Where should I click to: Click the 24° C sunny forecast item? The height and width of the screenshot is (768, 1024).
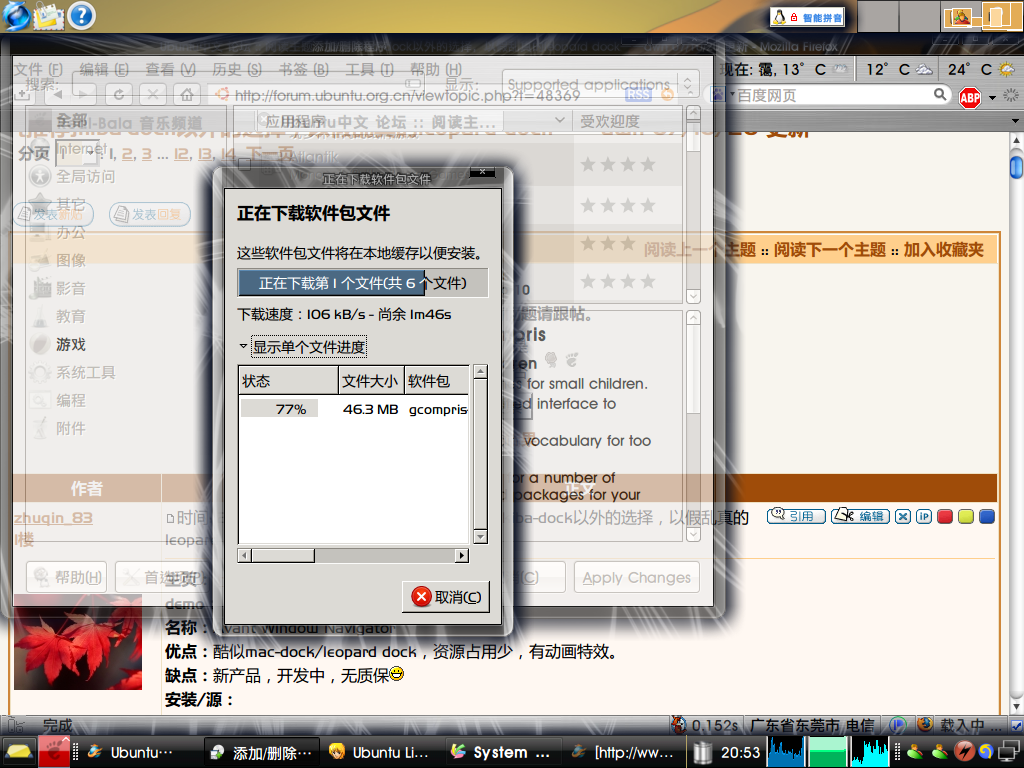pos(980,69)
